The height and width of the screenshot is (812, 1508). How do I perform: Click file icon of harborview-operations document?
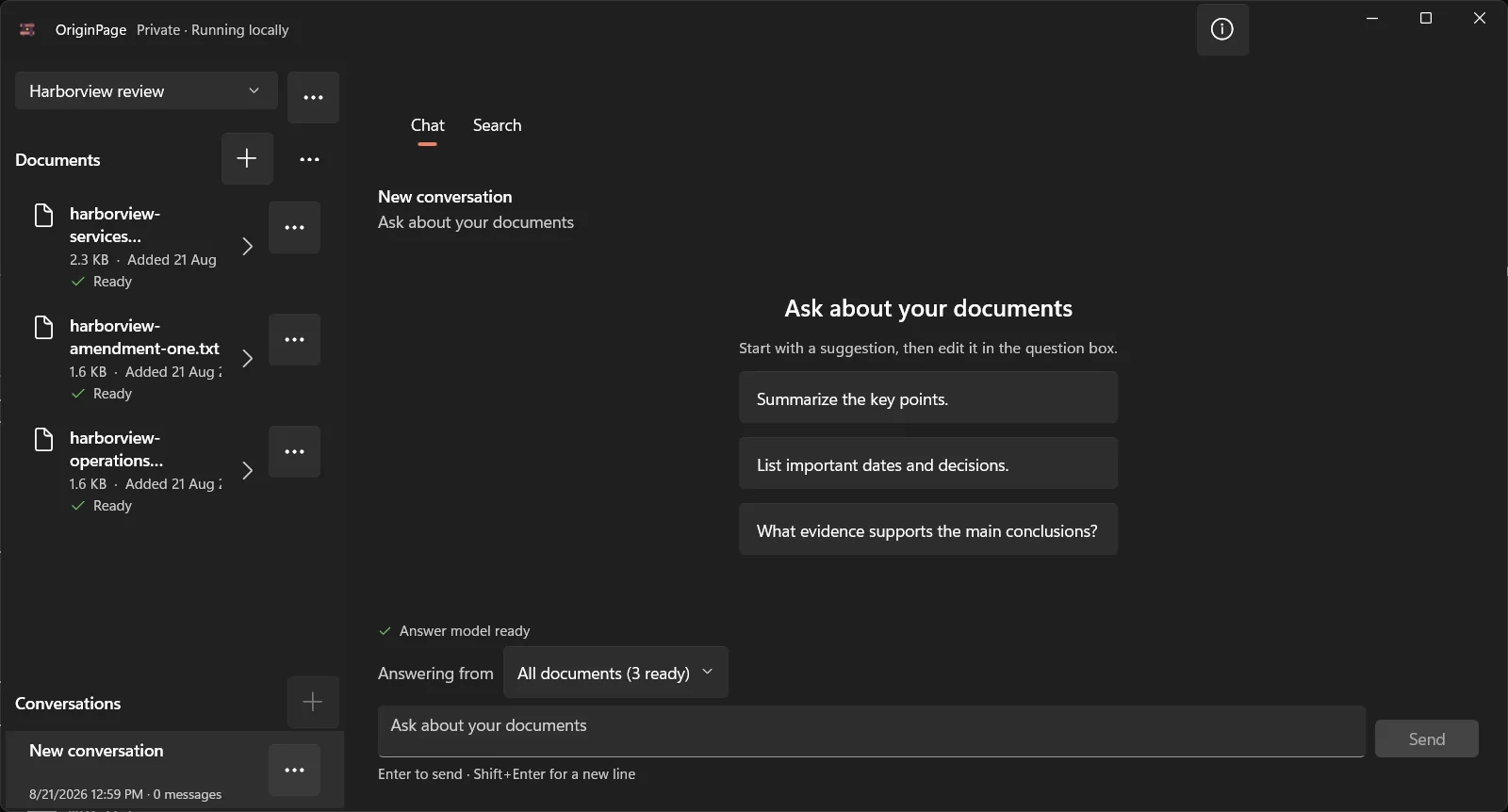[x=43, y=439]
